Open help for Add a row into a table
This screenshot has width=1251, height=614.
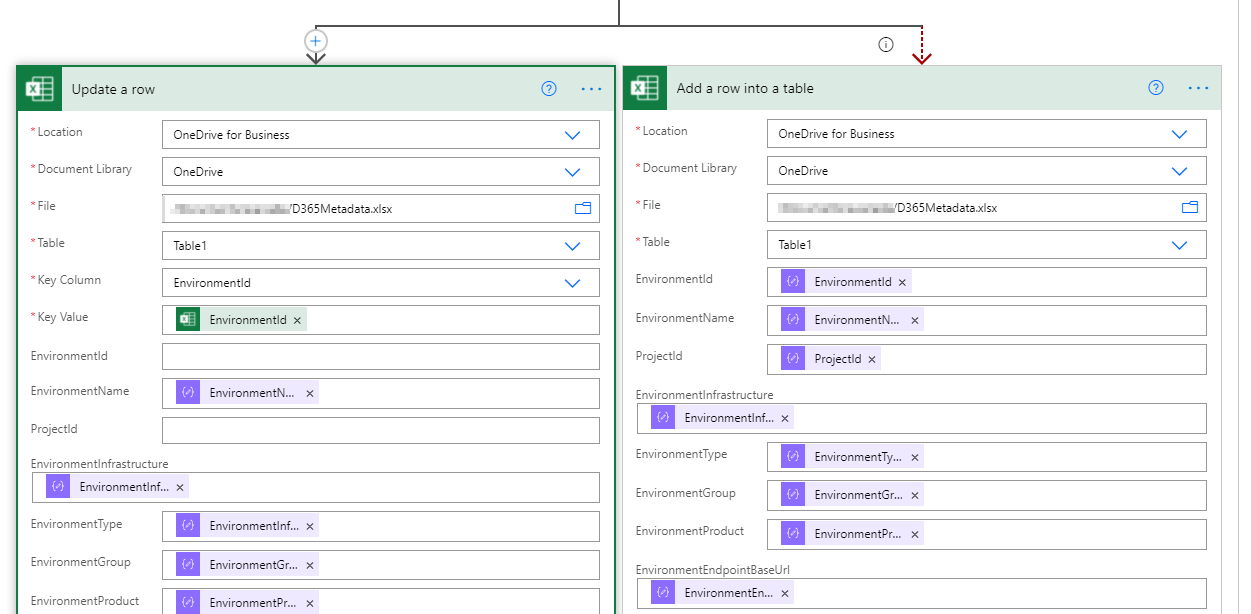1156,87
